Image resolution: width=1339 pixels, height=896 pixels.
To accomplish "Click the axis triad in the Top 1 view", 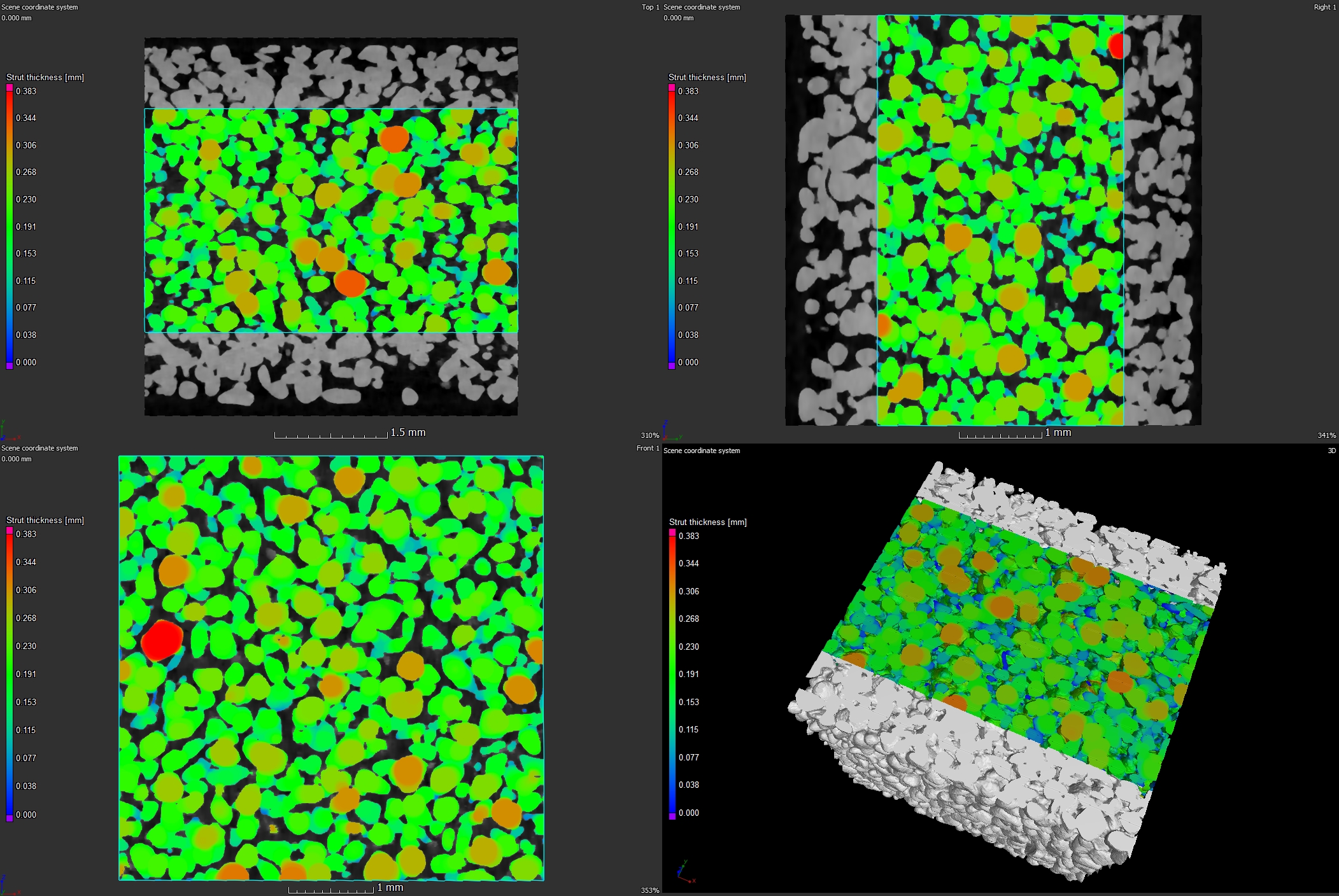I will 9,431.
